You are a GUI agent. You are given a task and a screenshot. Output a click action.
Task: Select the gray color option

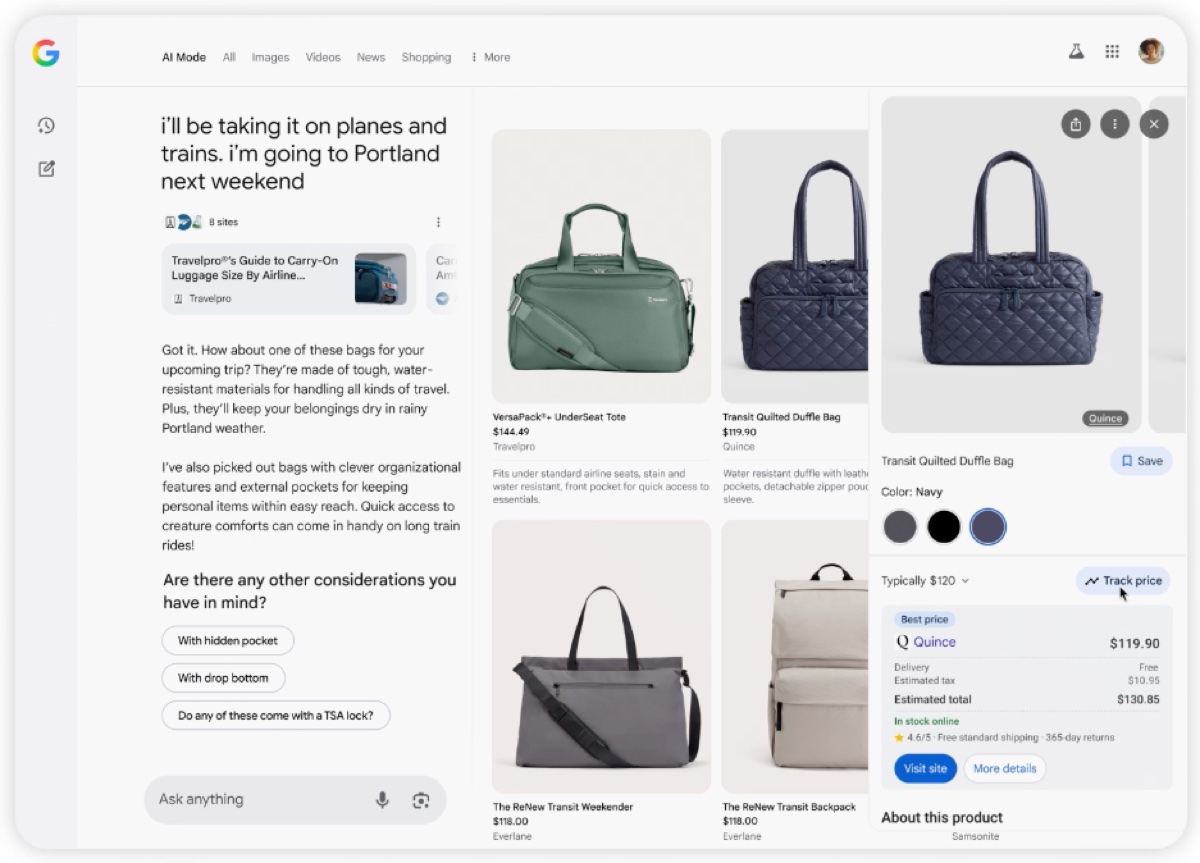coord(899,526)
